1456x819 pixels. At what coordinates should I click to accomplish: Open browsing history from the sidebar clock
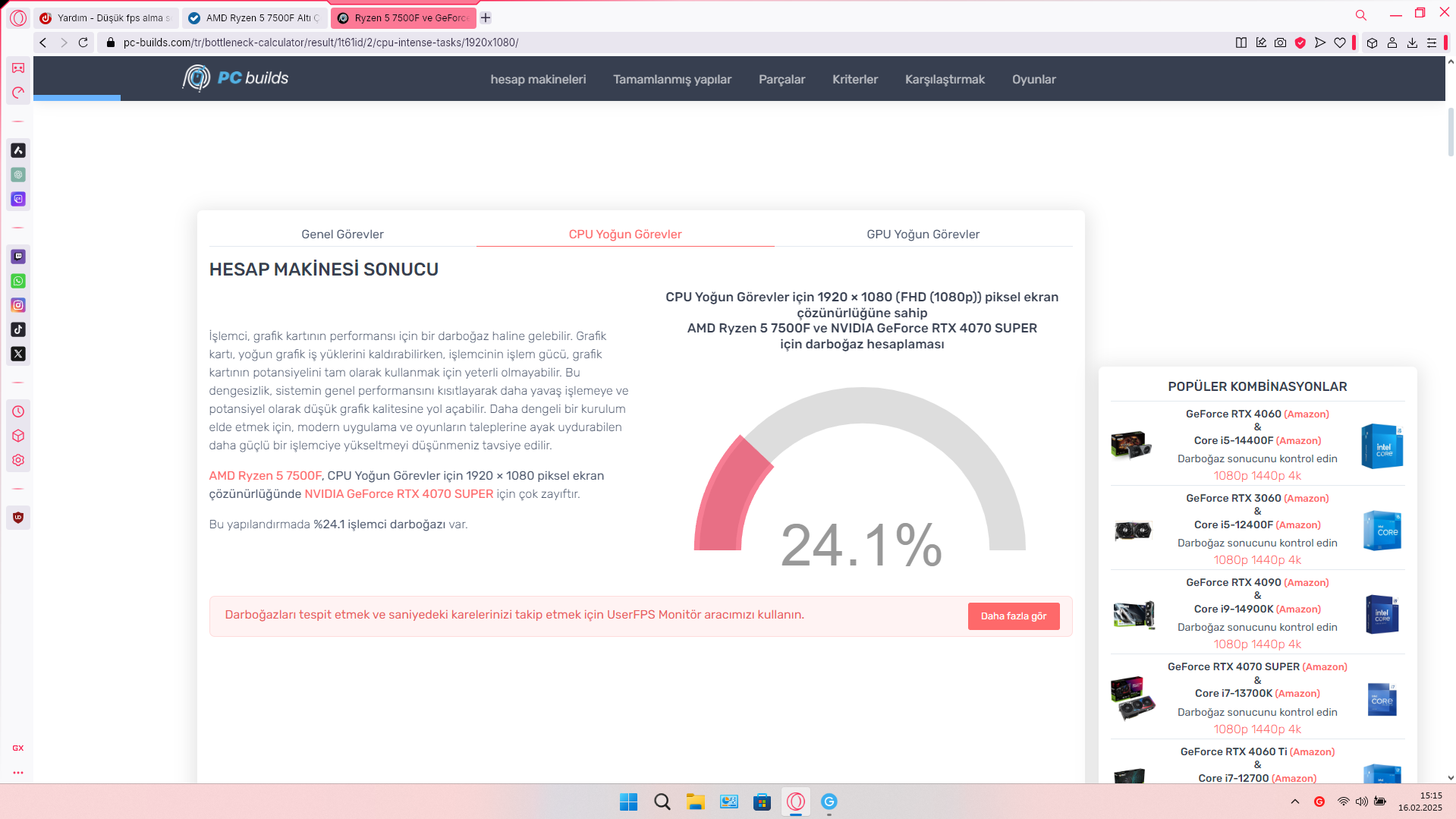click(x=18, y=411)
